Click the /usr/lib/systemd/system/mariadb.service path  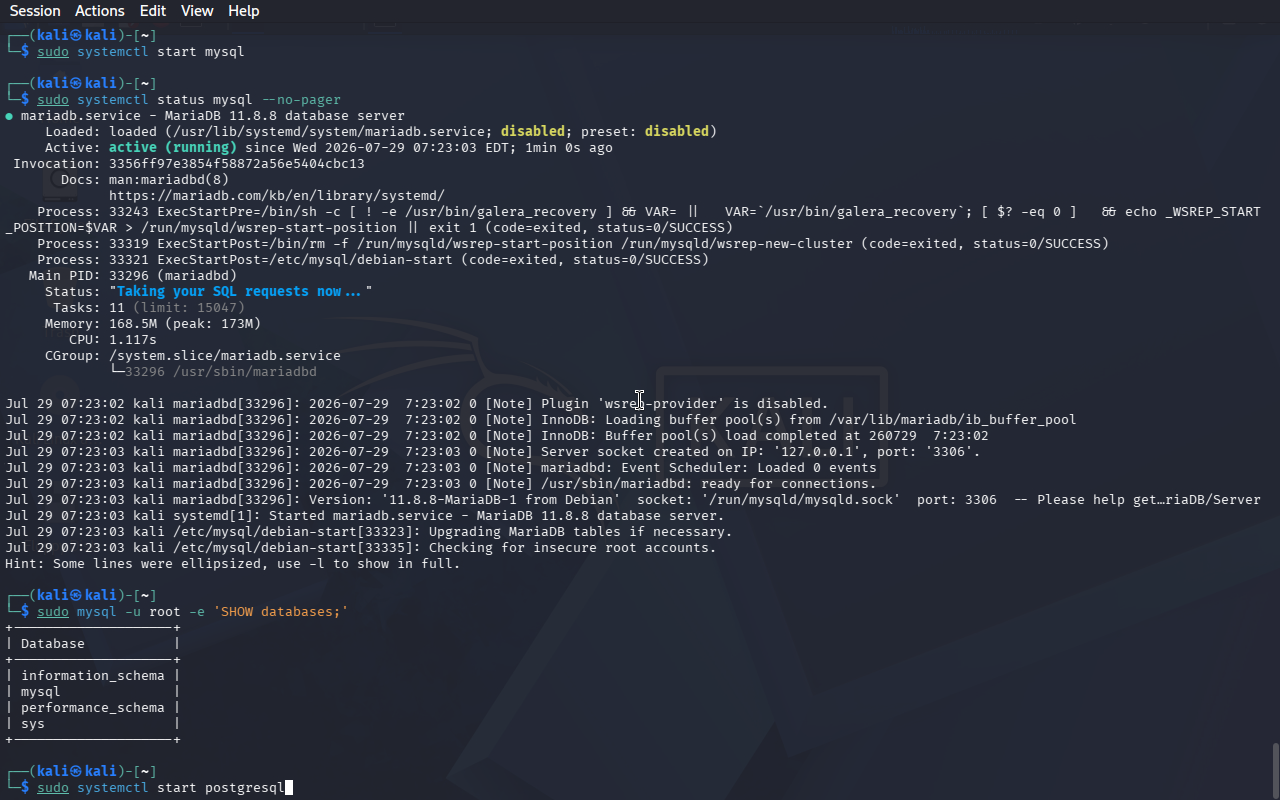[x=329, y=132]
